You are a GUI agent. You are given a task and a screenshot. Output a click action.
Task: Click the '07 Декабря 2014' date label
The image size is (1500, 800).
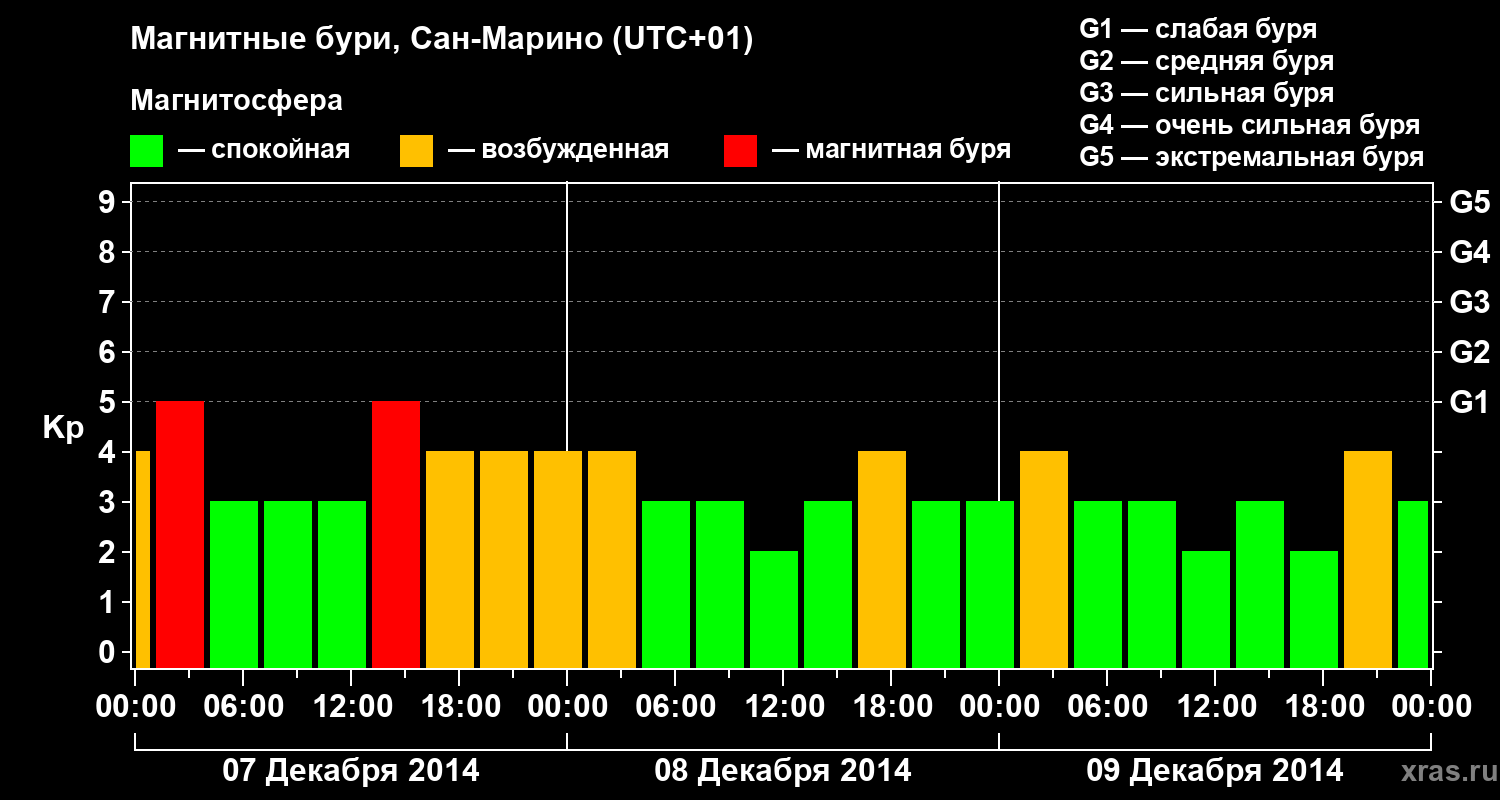350,771
